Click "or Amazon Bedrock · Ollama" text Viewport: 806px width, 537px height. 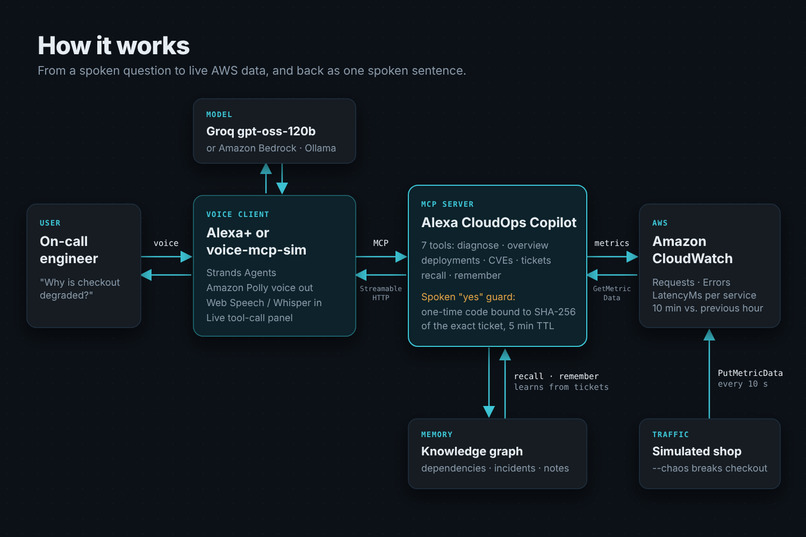[x=271, y=148]
